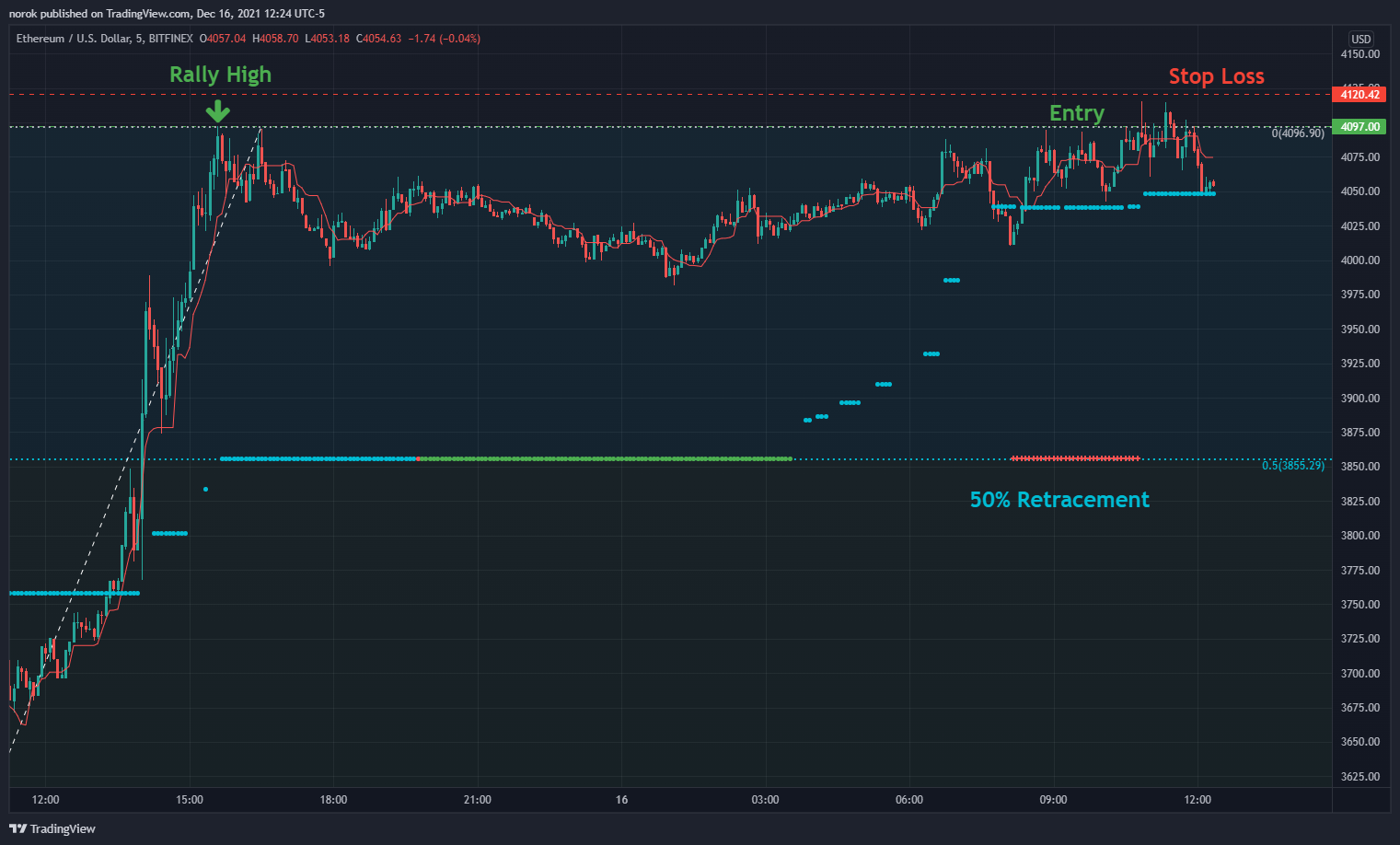Click the 3625.00 price axis label

coord(1360,777)
